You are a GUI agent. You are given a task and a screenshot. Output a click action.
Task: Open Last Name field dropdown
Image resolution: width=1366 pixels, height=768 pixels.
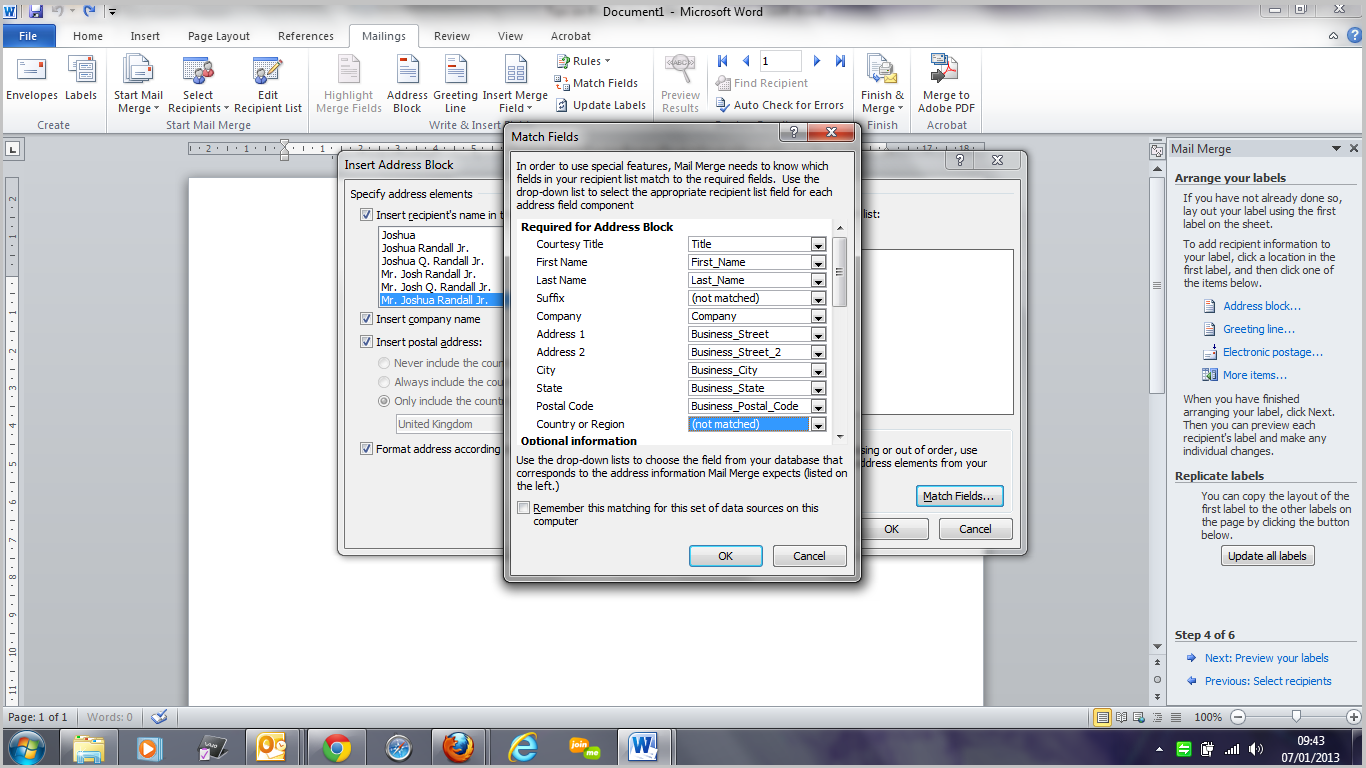pyautogui.click(x=818, y=280)
